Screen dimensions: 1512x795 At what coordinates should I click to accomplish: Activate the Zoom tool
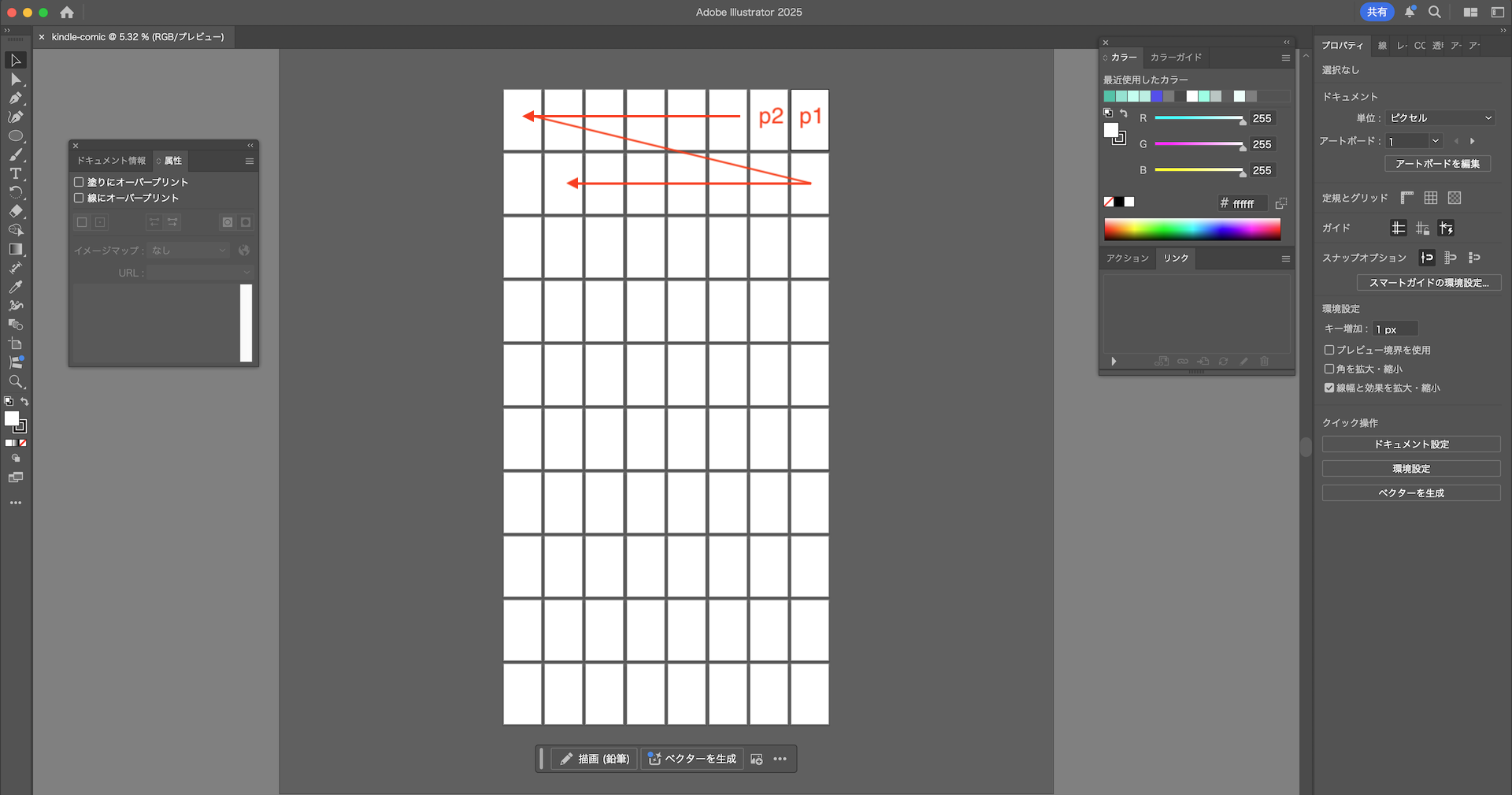[16, 382]
